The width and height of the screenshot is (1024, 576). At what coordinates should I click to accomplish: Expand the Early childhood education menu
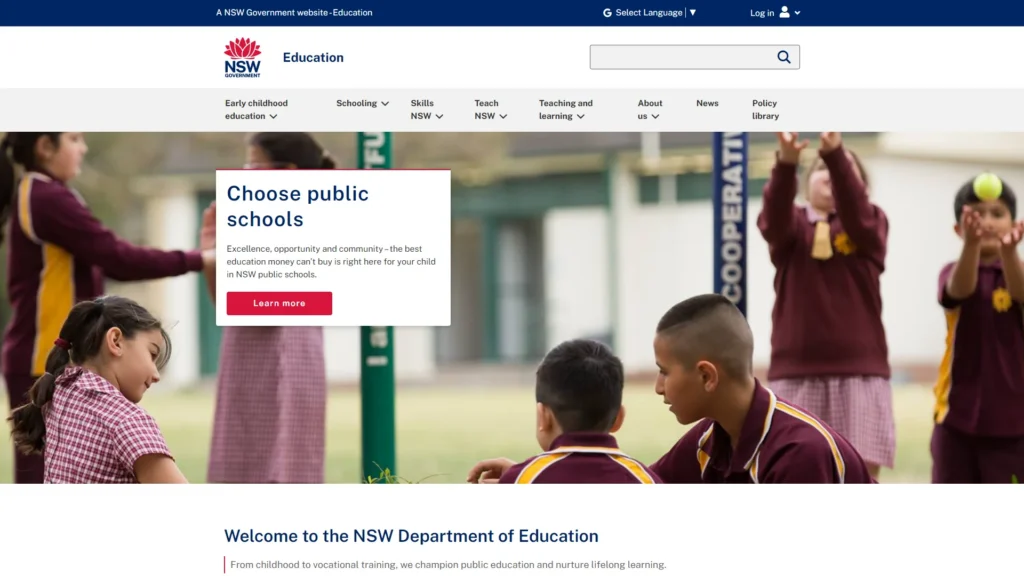[257, 110]
